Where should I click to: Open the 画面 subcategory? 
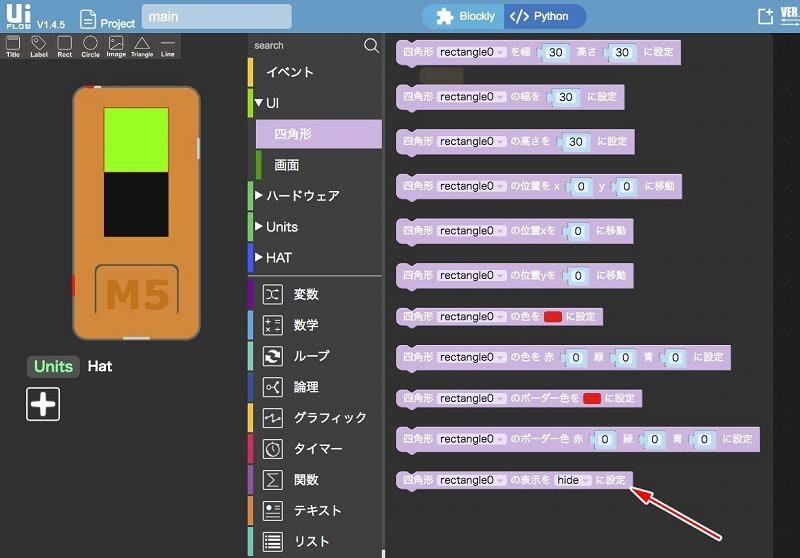[286, 165]
